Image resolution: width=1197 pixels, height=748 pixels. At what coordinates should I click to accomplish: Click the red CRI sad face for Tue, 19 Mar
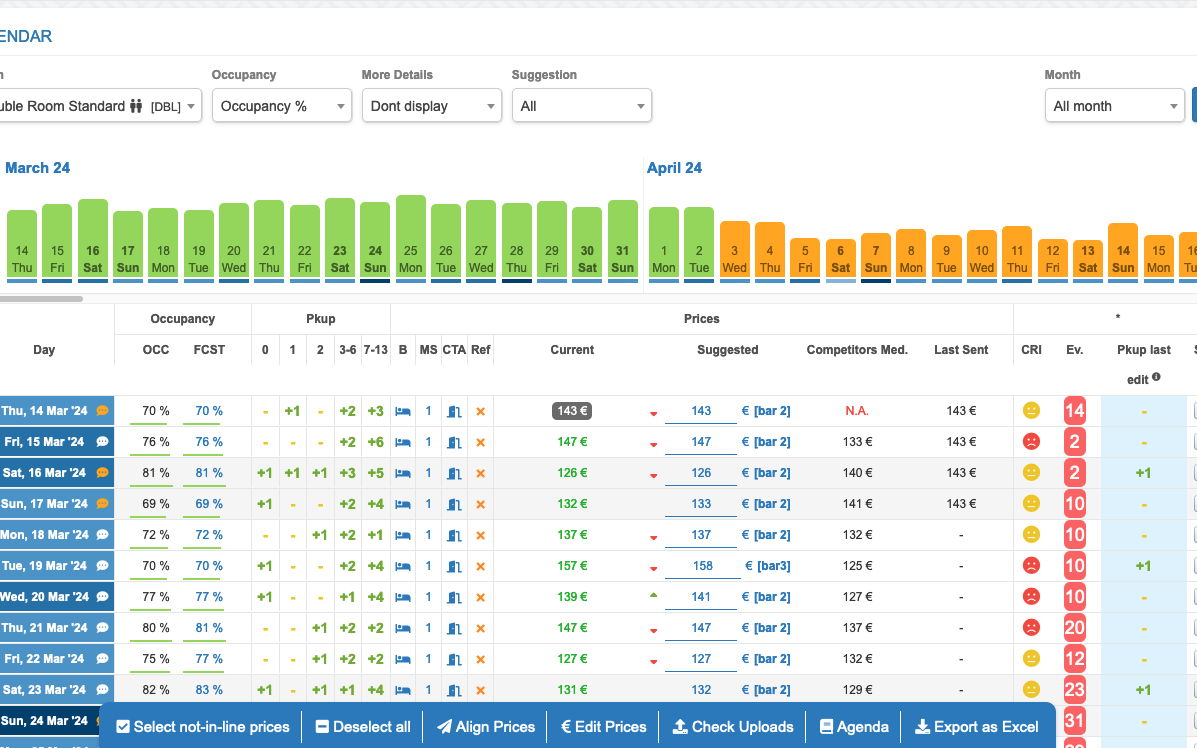pos(1031,566)
